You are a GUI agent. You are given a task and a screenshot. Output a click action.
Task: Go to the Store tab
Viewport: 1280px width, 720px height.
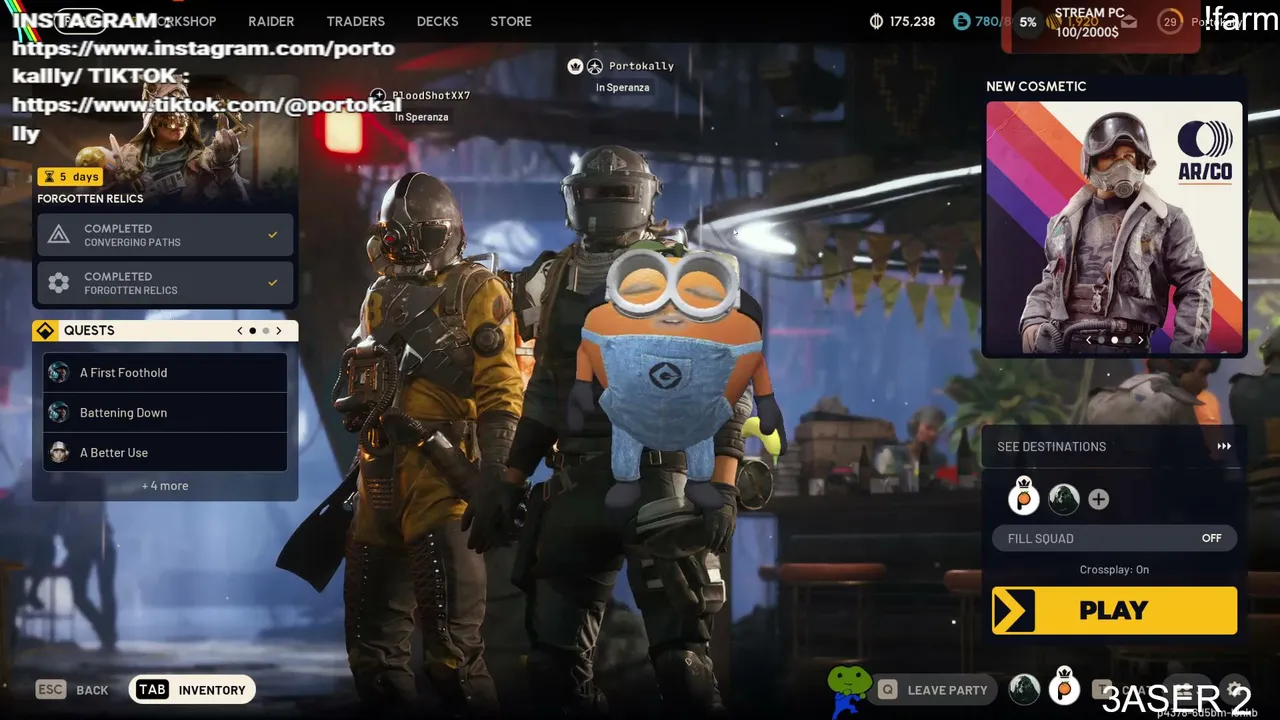click(x=511, y=21)
